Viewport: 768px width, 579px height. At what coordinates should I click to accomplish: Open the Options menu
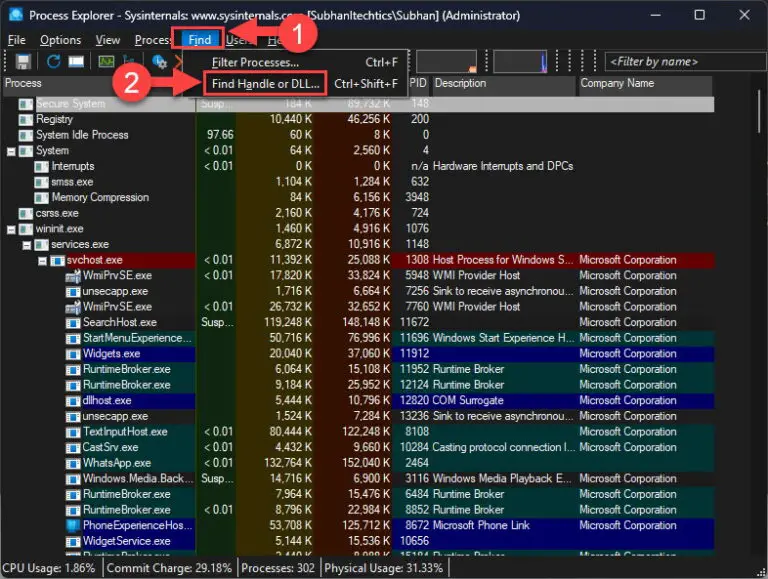pos(60,40)
